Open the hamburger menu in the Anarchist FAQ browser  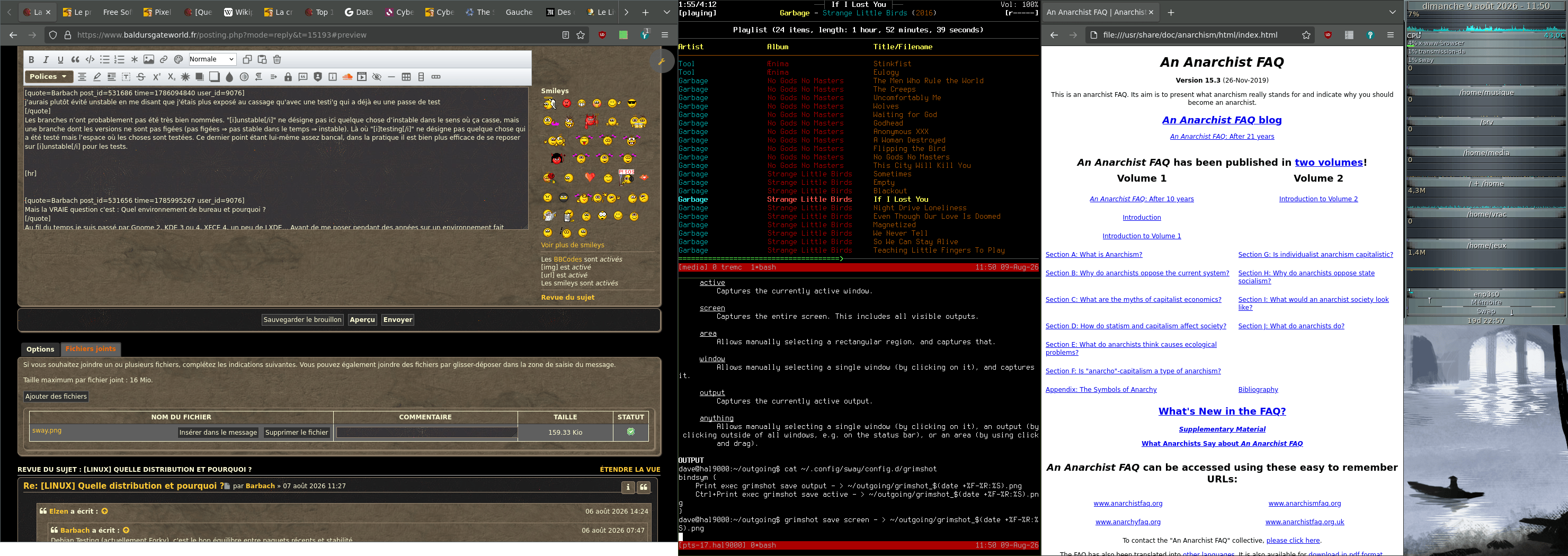click(1390, 35)
